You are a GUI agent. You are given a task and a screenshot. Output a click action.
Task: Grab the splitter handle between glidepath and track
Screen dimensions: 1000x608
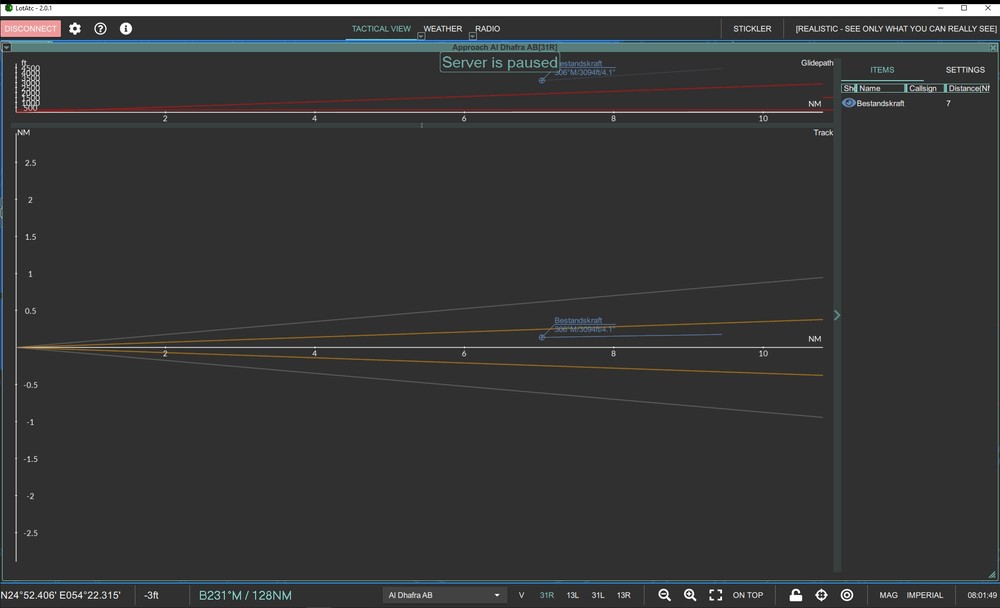422,125
